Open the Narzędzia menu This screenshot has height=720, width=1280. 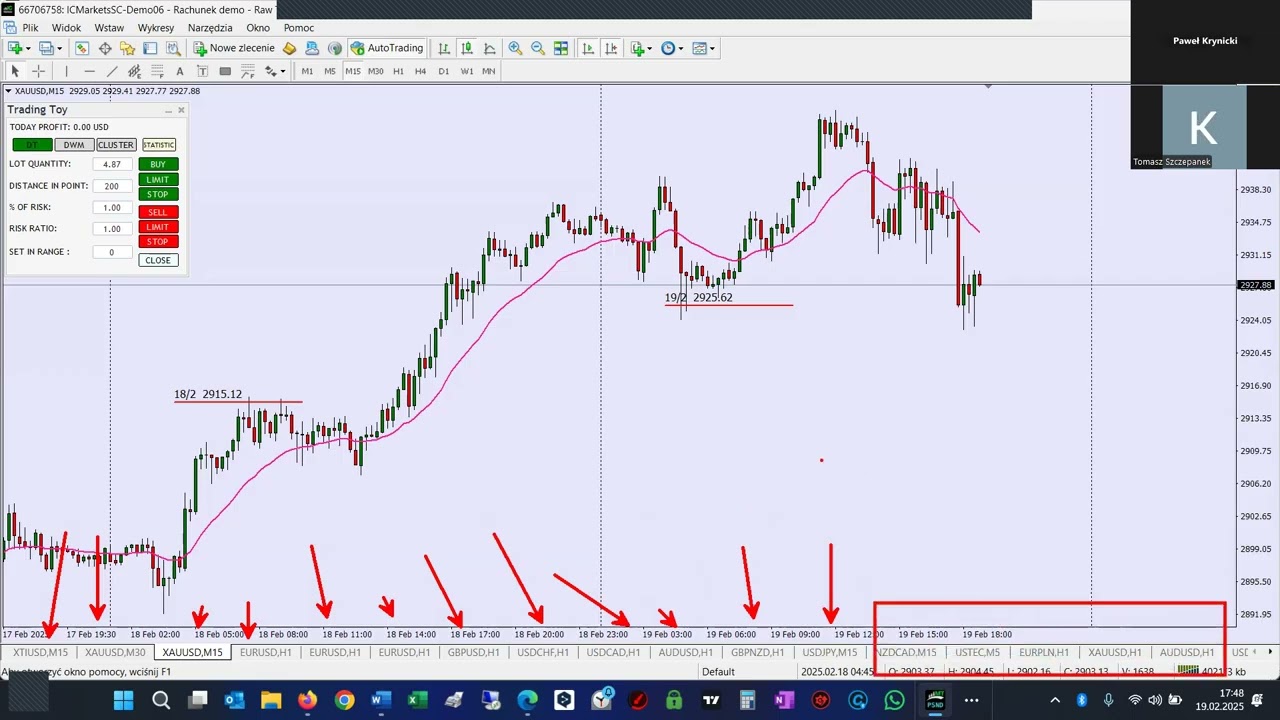pyautogui.click(x=210, y=28)
